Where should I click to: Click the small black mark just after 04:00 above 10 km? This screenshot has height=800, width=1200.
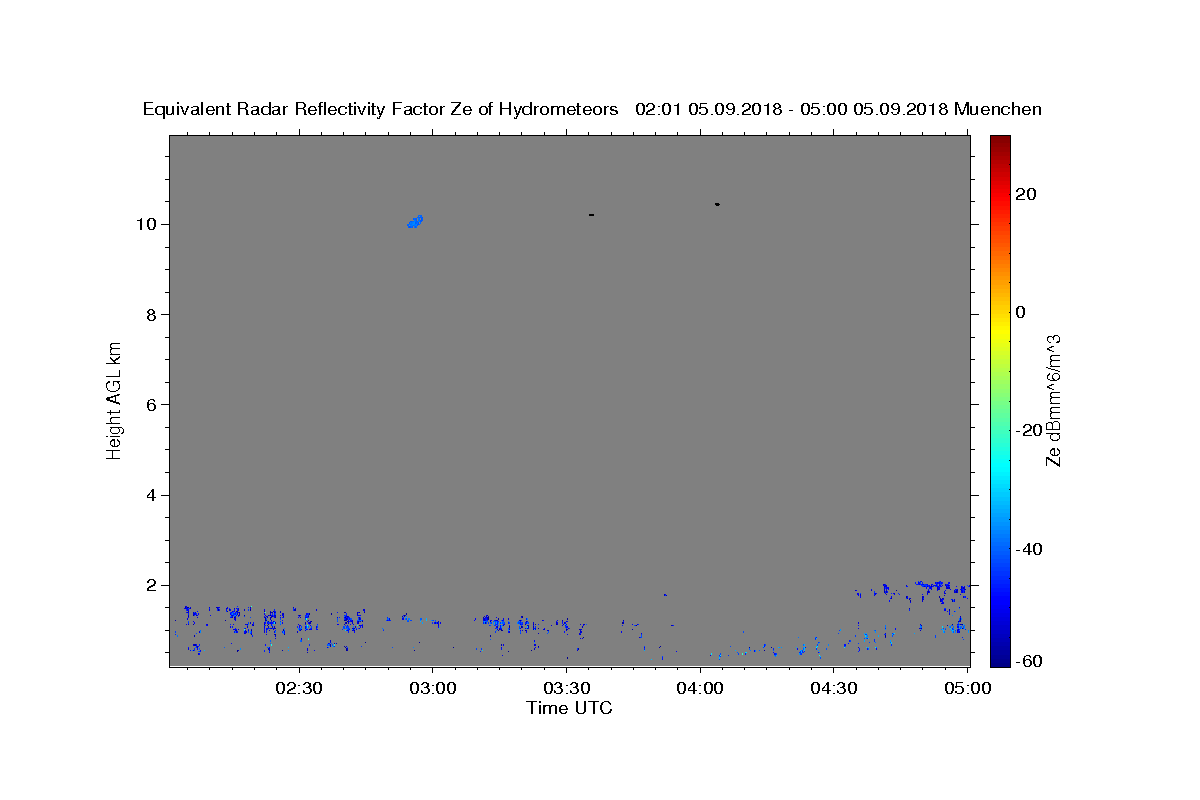(717, 204)
